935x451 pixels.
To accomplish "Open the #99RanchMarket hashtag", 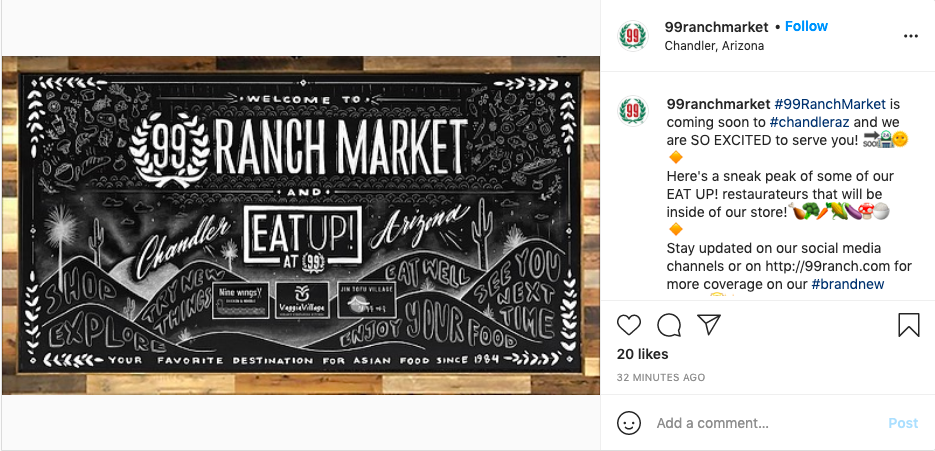I will coord(830,104).
